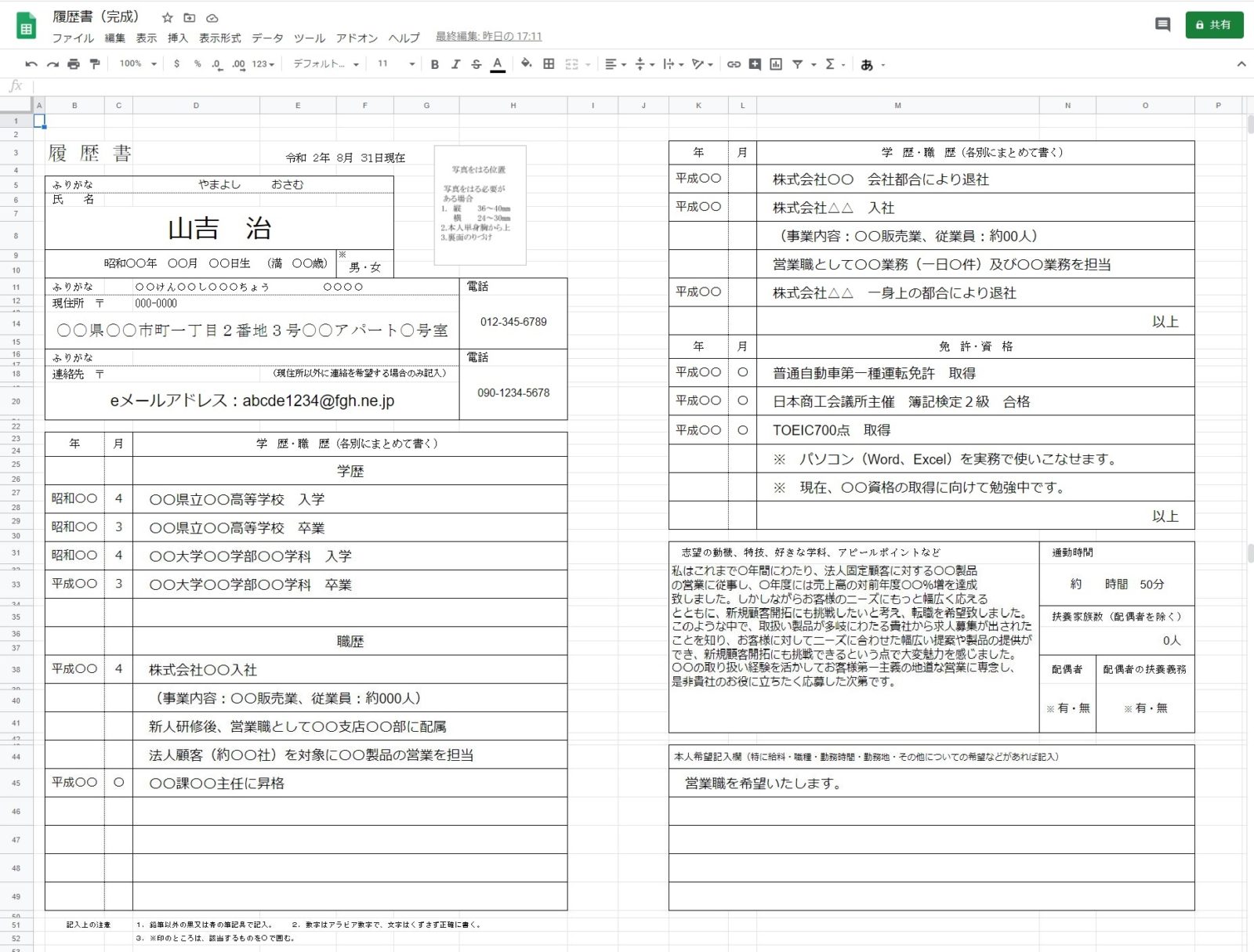
Task: Open the borders tool
Action: pyautogui.click(x=549, y=64)
